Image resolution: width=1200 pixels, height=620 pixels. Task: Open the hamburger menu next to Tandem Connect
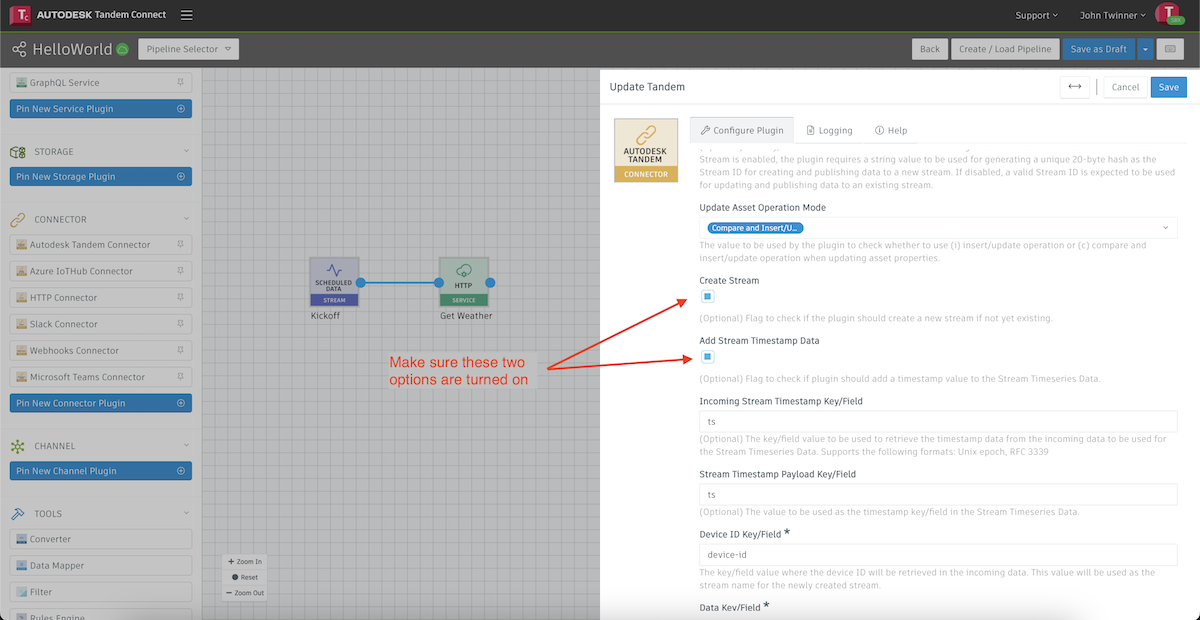(187, 16)
